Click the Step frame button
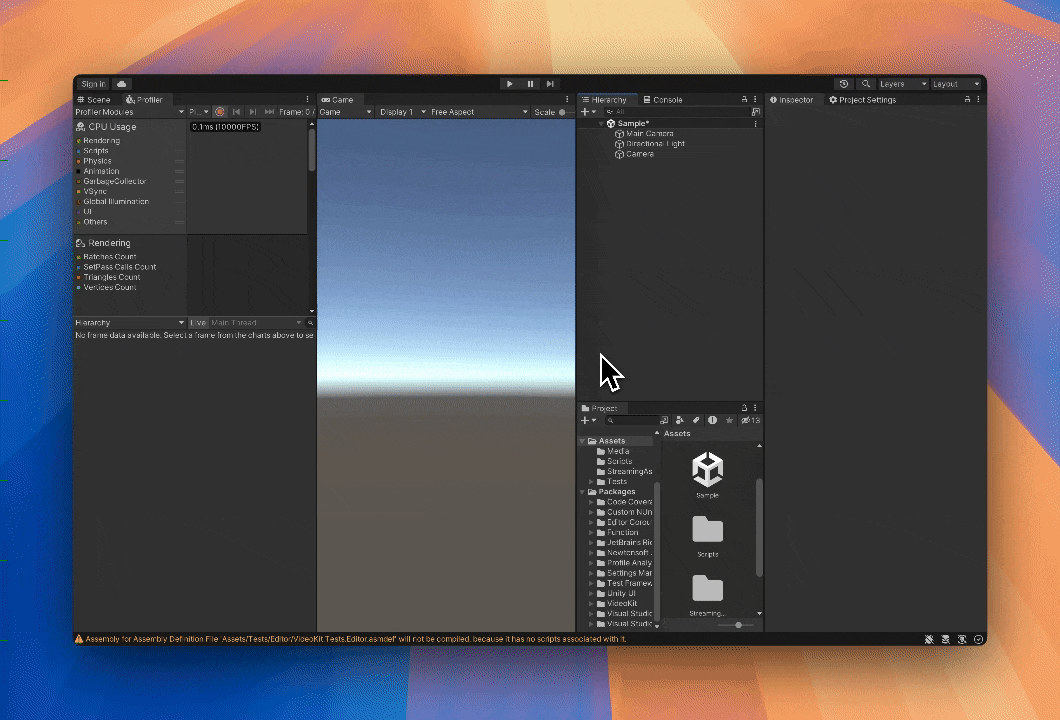Viewport: 1060px width, 720px height. (x=550, y=84)
